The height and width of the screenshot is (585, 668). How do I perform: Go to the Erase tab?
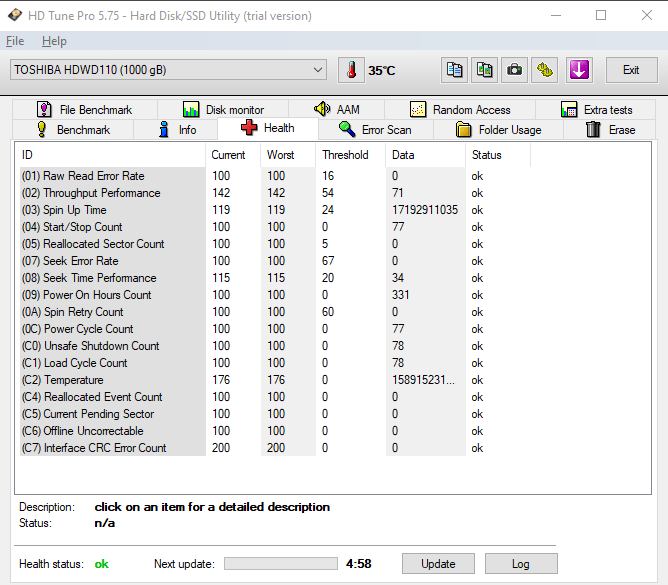pyautogui.click(x=610, y=130)
